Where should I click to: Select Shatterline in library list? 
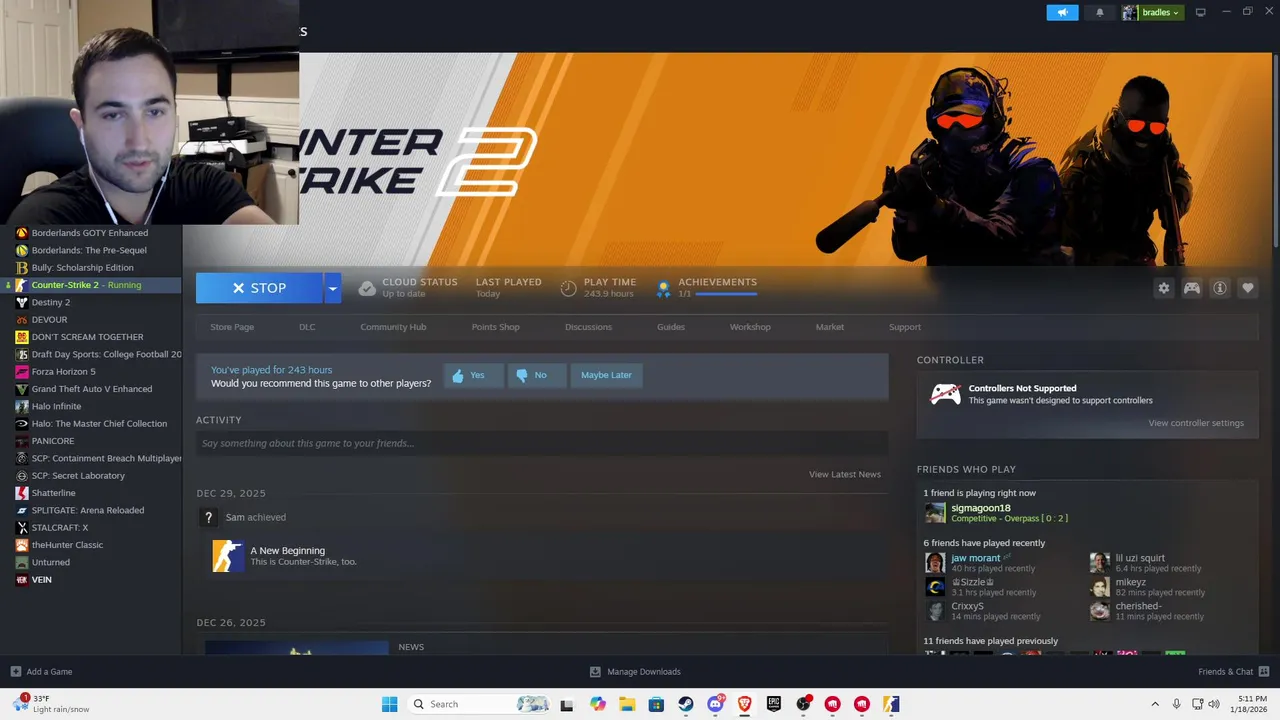click(x=53, y=493)
